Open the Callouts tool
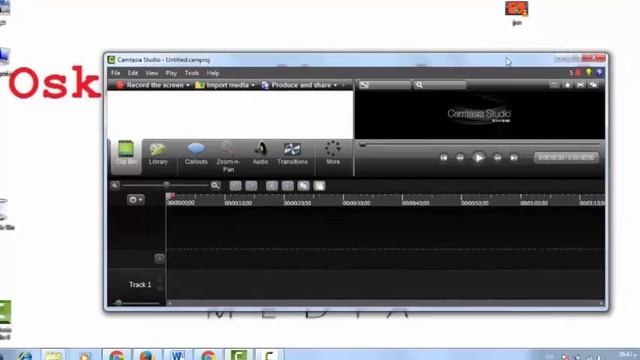 pyautogui.click(x=196, y=153)
